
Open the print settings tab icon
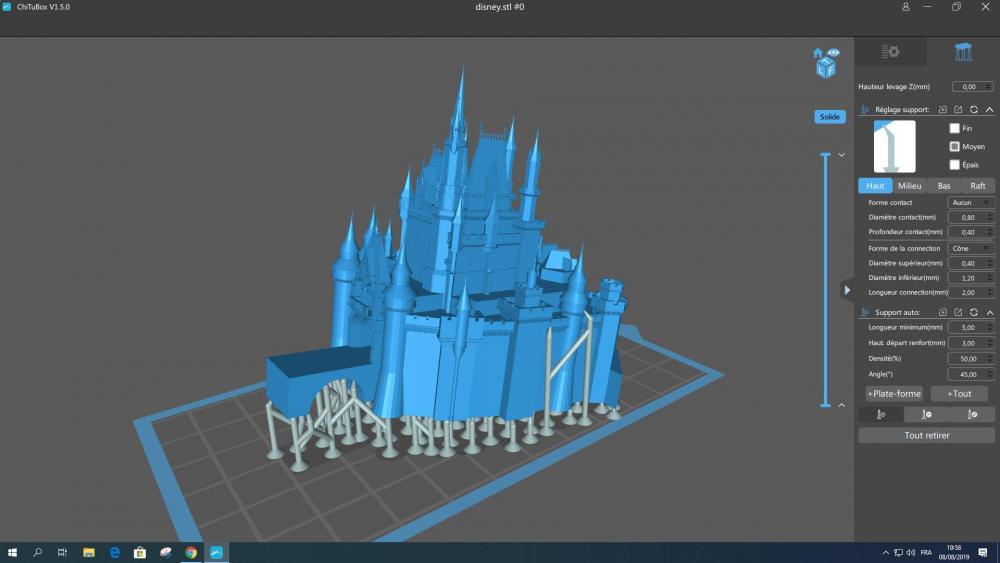[890, 52]
